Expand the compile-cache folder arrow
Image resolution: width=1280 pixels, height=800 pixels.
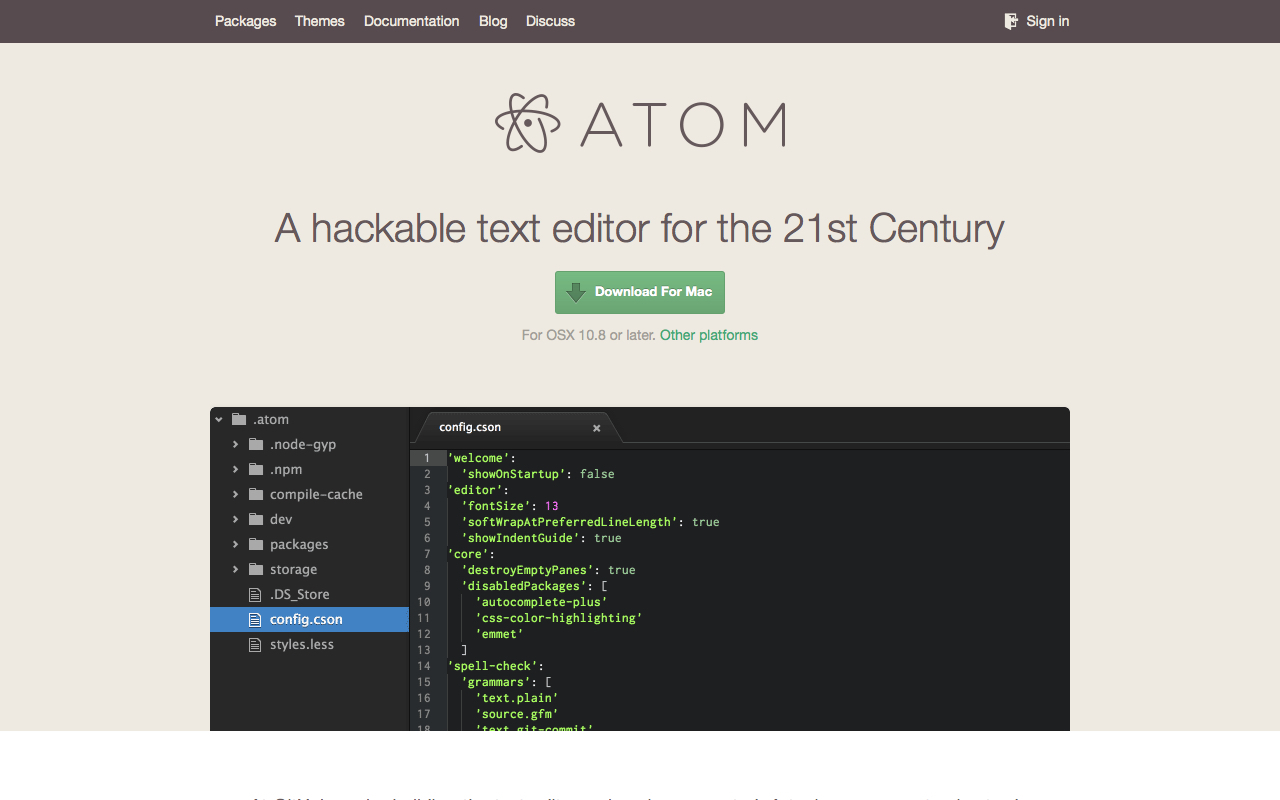[236, 494]
